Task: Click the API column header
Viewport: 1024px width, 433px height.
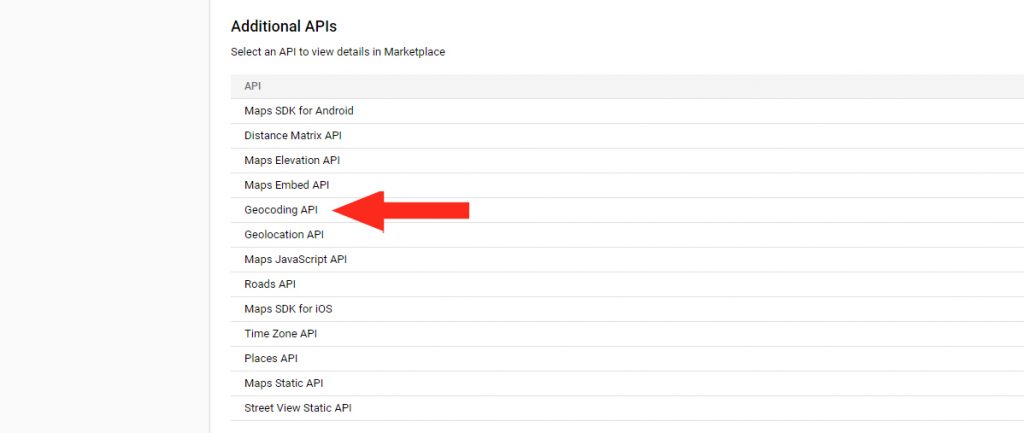Action: pyautogui.click(x=253, y=86)
